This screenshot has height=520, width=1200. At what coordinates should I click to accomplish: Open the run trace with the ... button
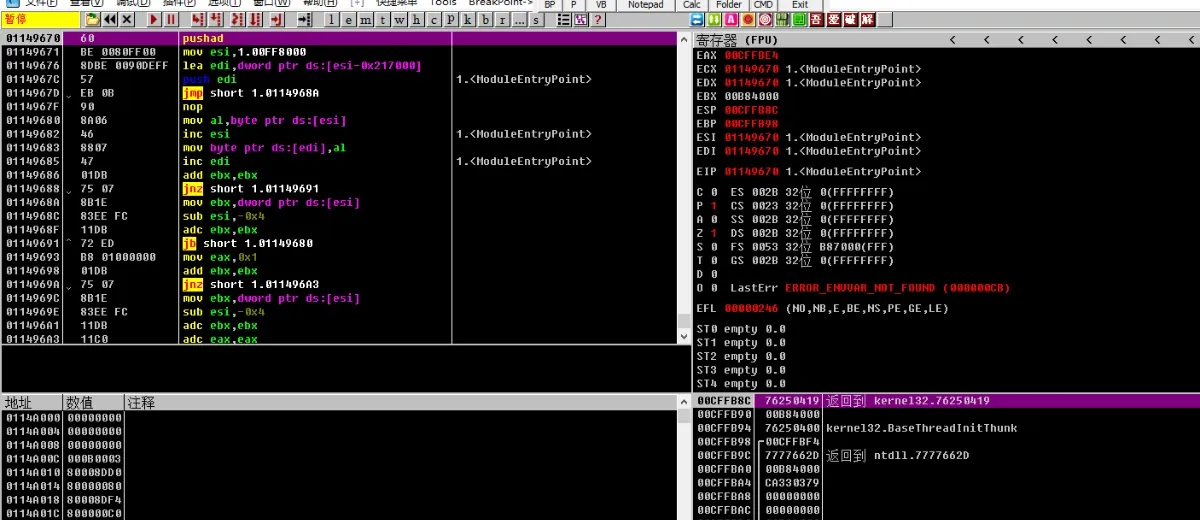tap(519, 19)
